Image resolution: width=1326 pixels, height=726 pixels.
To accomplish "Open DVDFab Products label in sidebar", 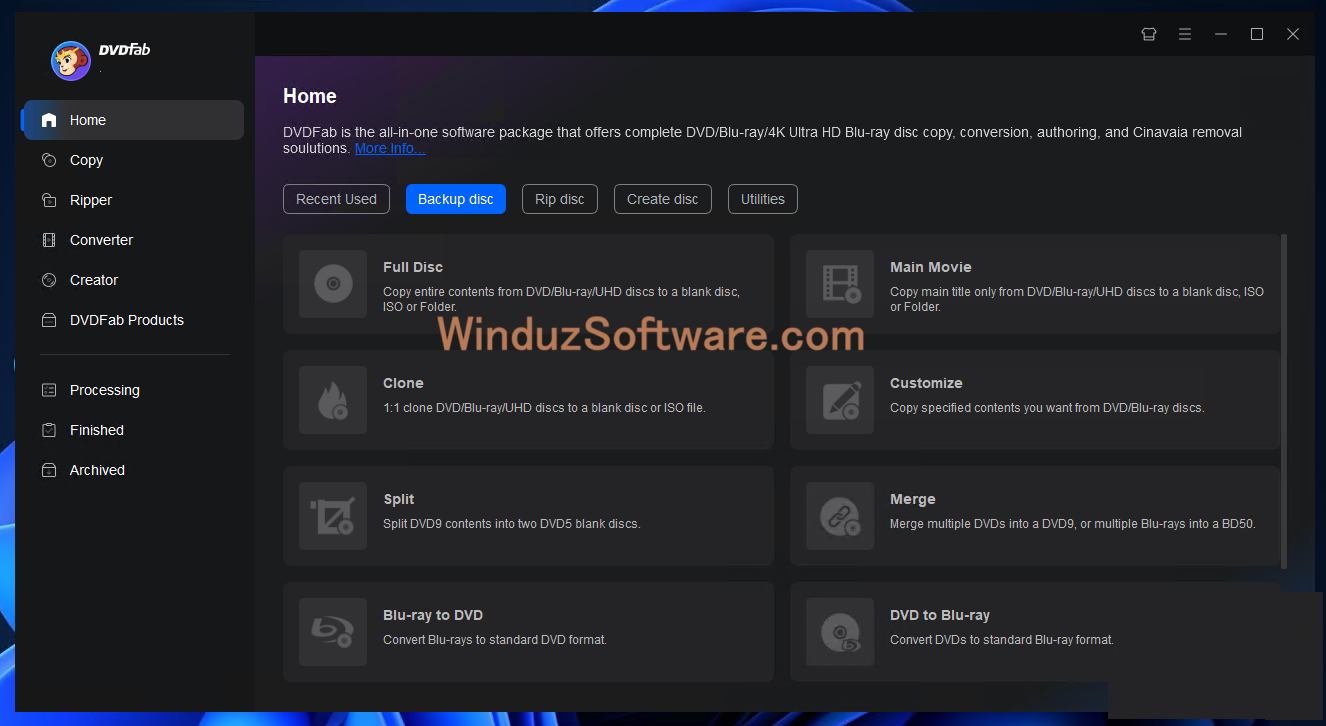I will point(127,320).
